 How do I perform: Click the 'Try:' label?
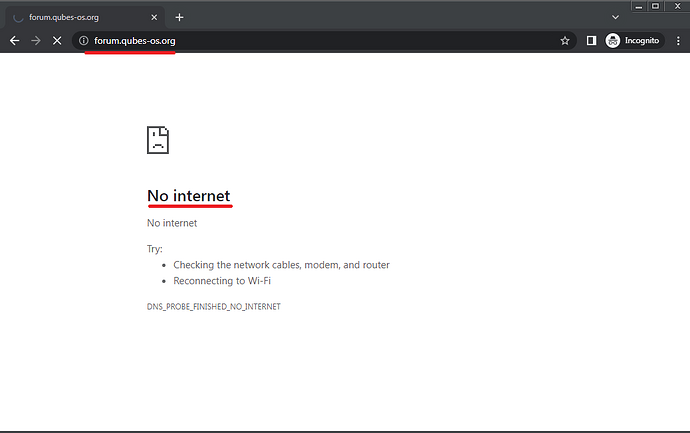[x=154, y=249]
